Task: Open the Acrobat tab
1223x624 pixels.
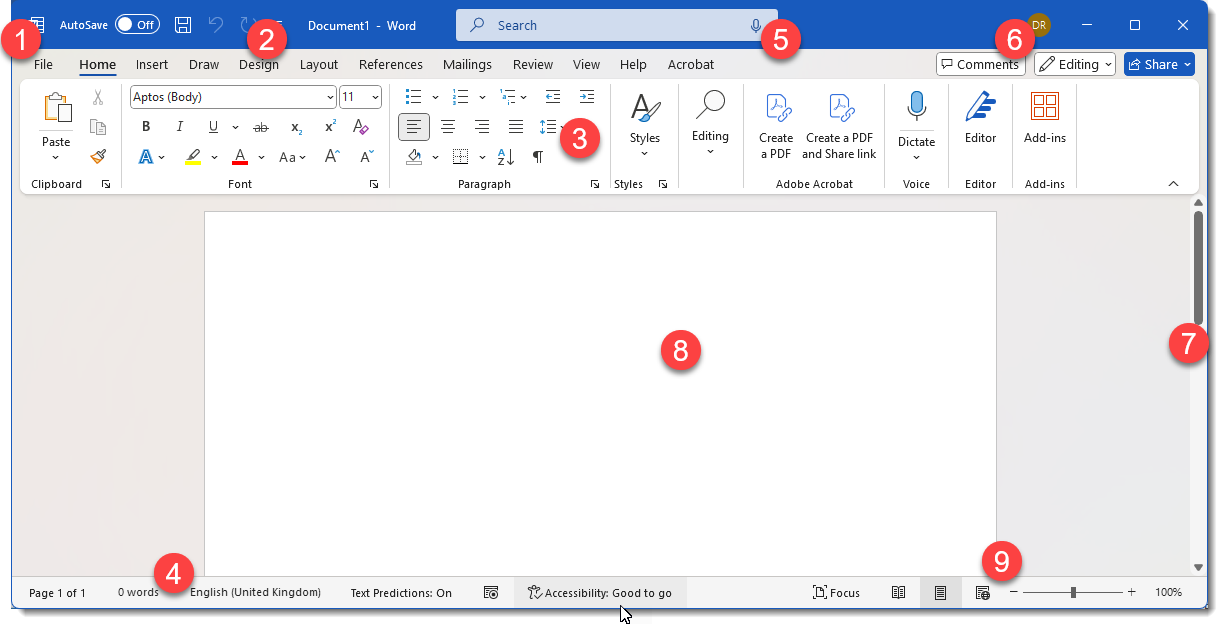Action: (691, 64)
